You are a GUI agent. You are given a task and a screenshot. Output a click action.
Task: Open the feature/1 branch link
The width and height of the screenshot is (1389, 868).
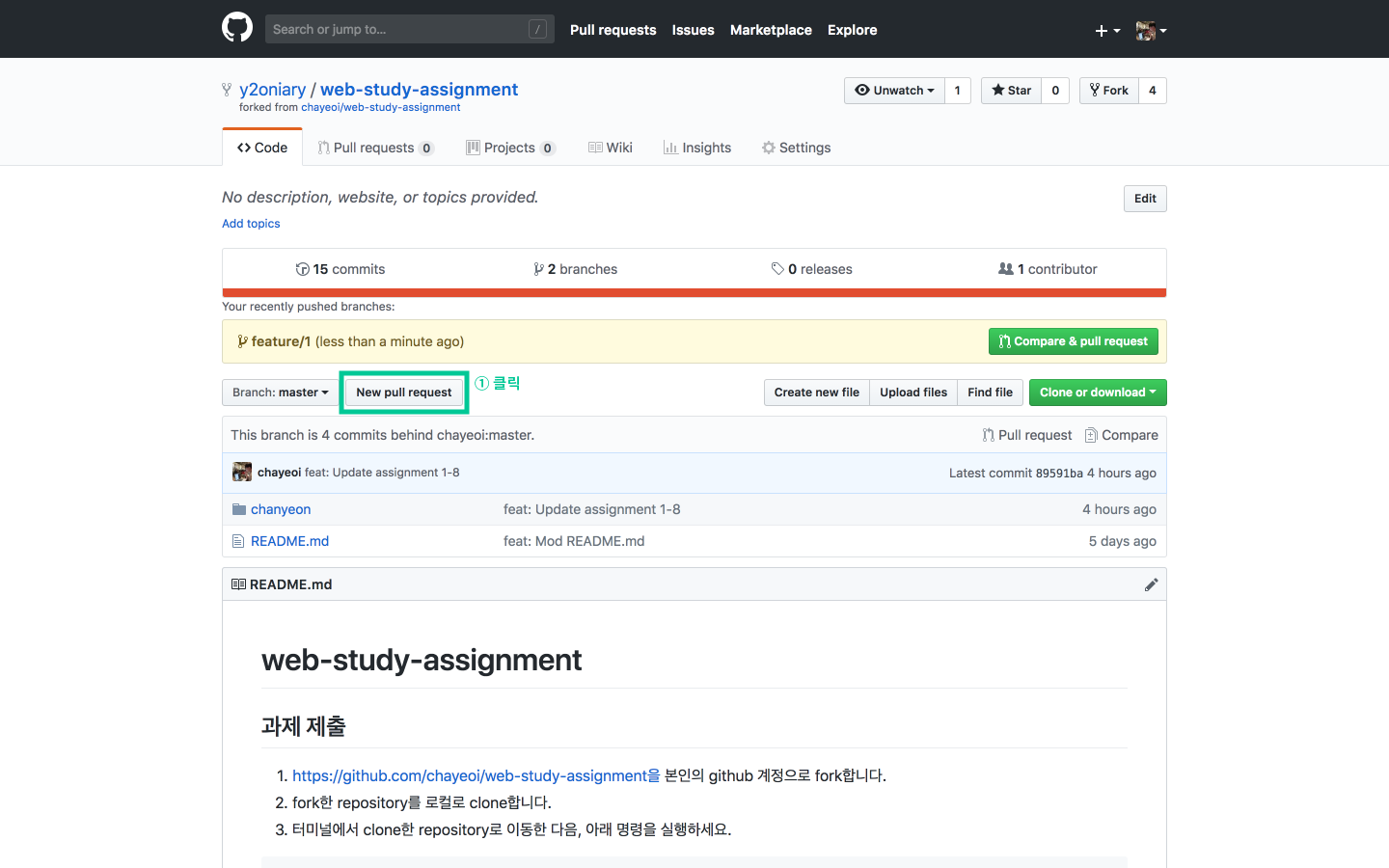pyautogui.click(x=281, y=341)
